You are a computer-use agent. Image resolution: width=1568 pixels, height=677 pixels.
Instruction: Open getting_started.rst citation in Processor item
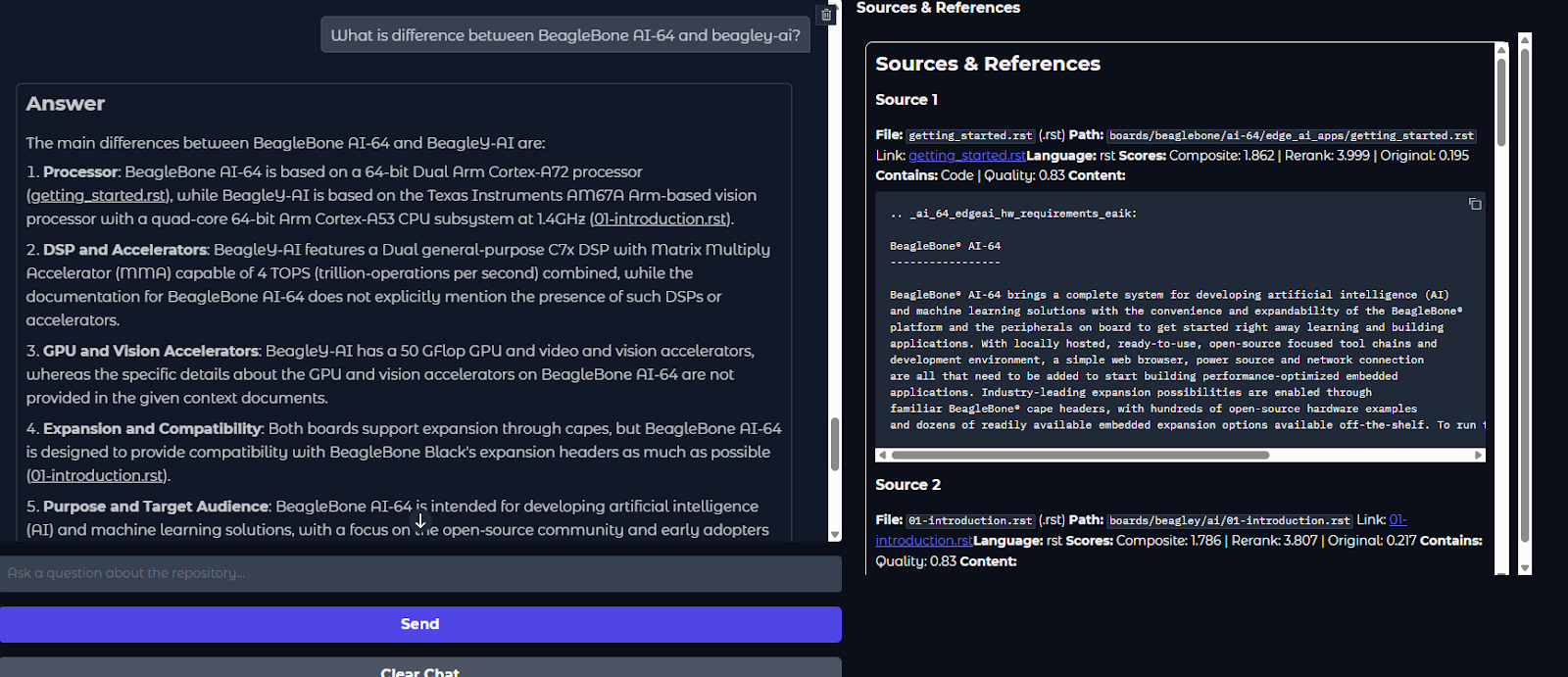click(97, 195)
